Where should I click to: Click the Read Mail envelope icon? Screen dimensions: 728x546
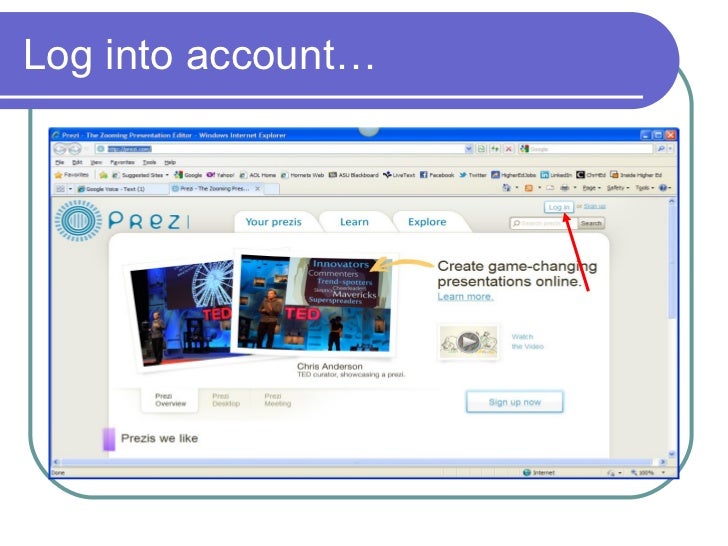click(550, 188)
